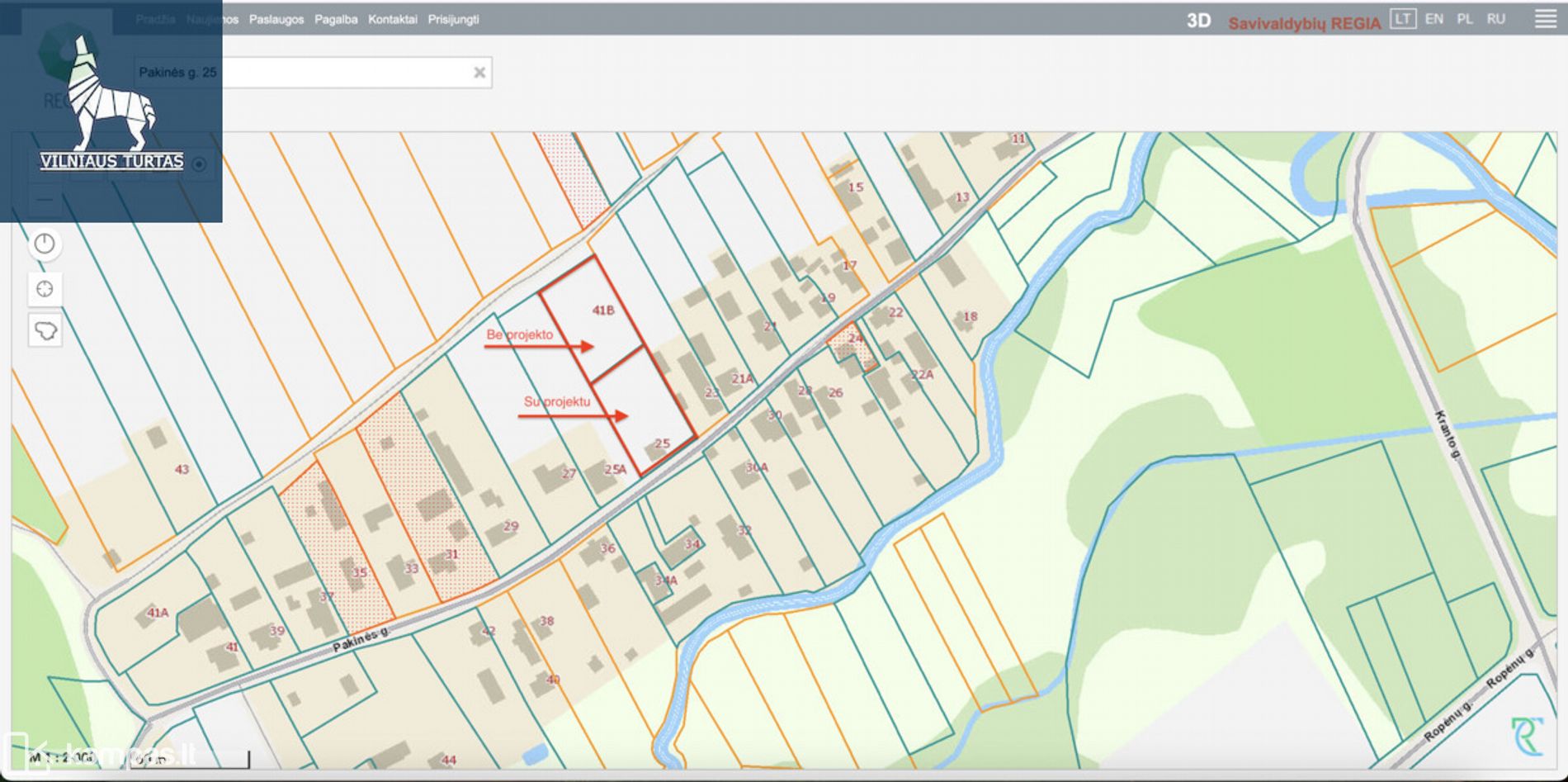This screenshot has width=1568, height=782.
Task: Open the Pagalba menu item
Action: coord(336,19)
